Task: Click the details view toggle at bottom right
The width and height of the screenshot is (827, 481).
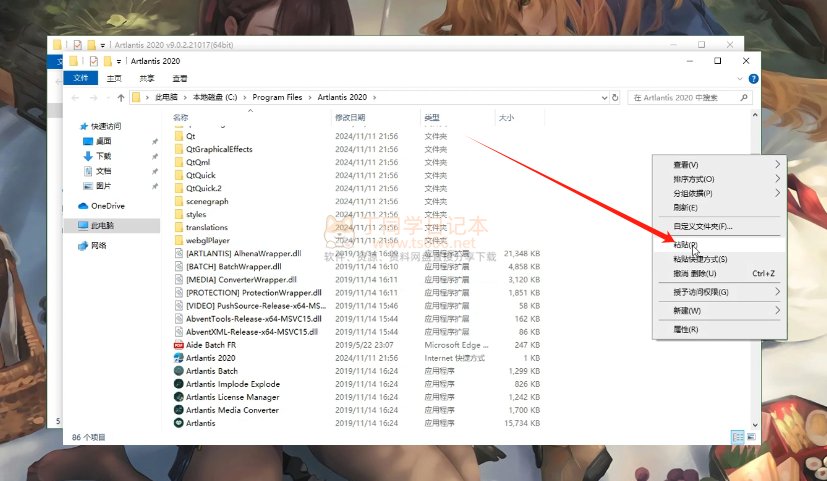Action: [x=737, y=437]
